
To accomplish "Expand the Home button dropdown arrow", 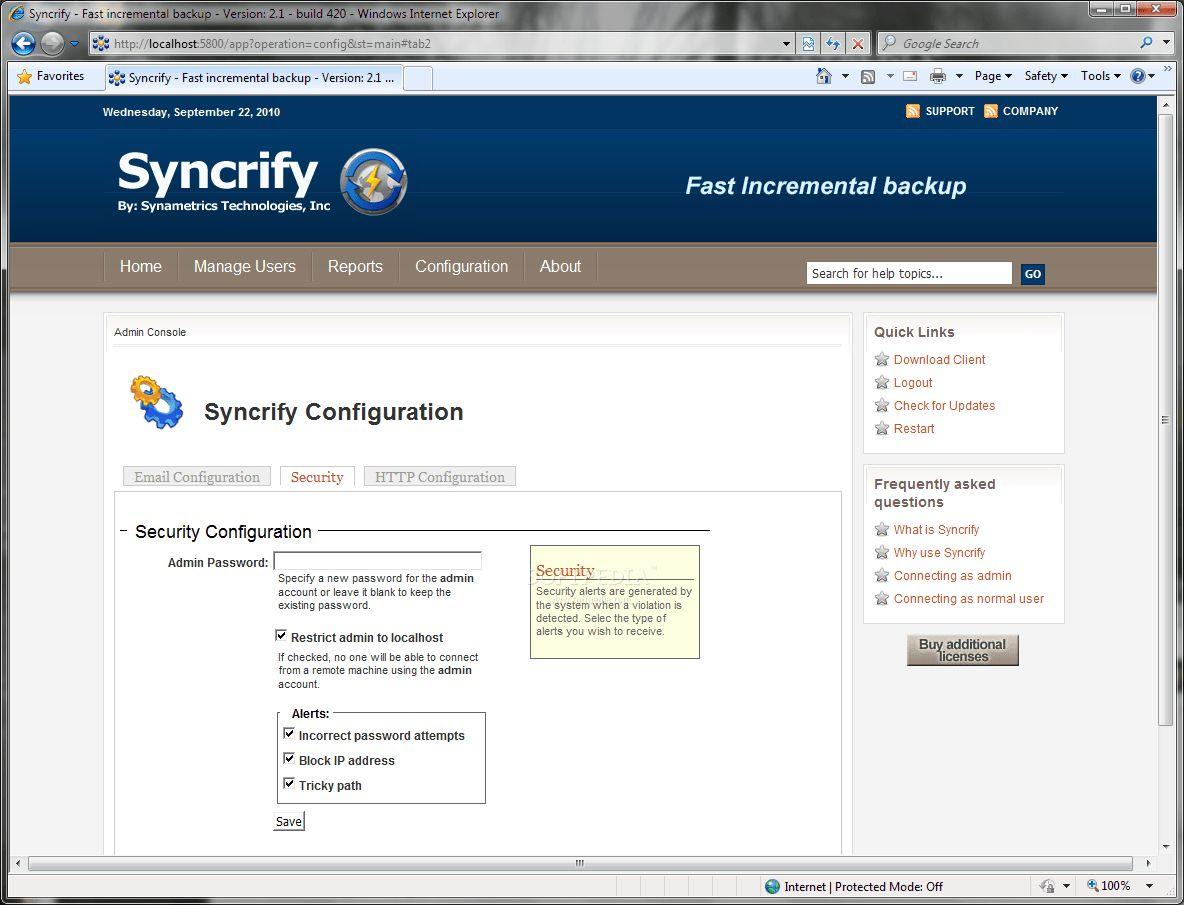I will pos(845,76).
